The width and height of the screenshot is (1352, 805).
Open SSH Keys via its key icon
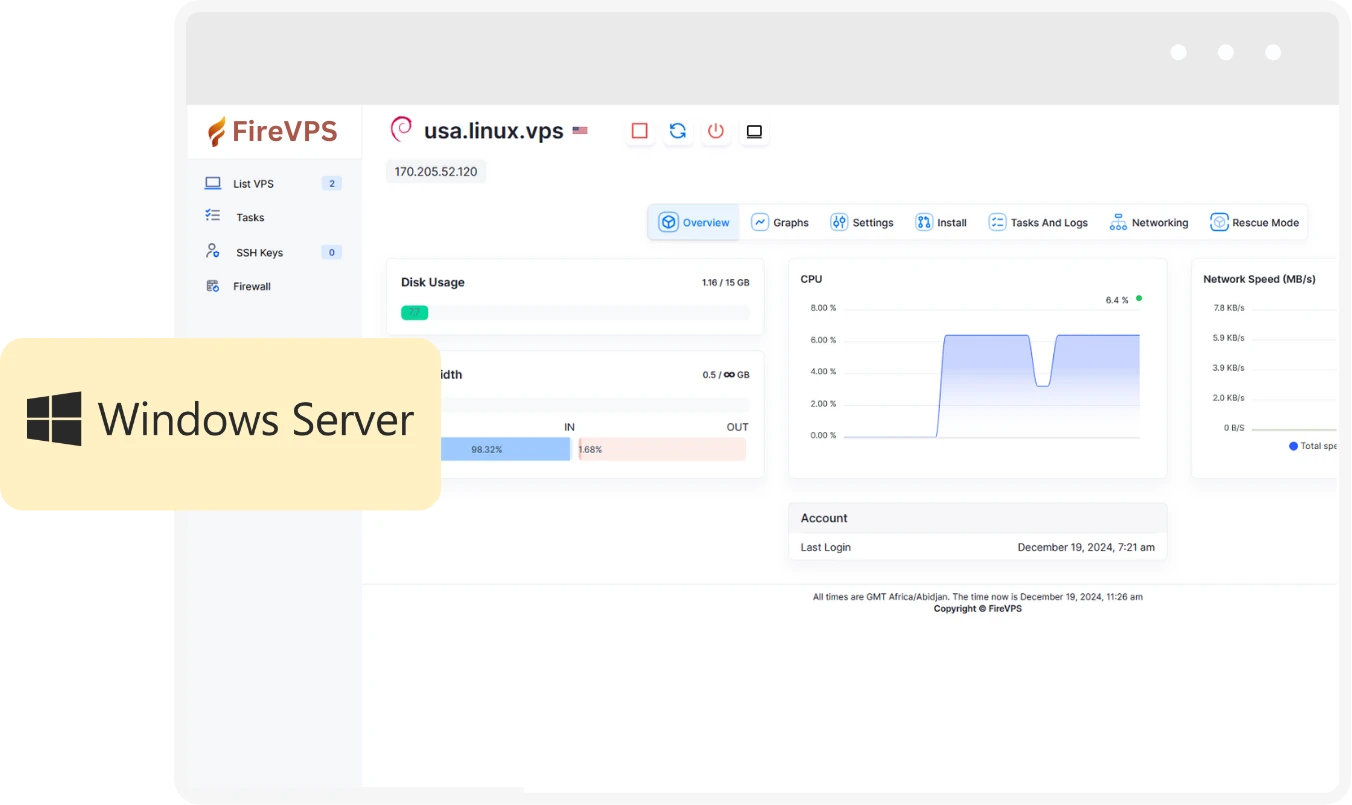click(212, 251)
